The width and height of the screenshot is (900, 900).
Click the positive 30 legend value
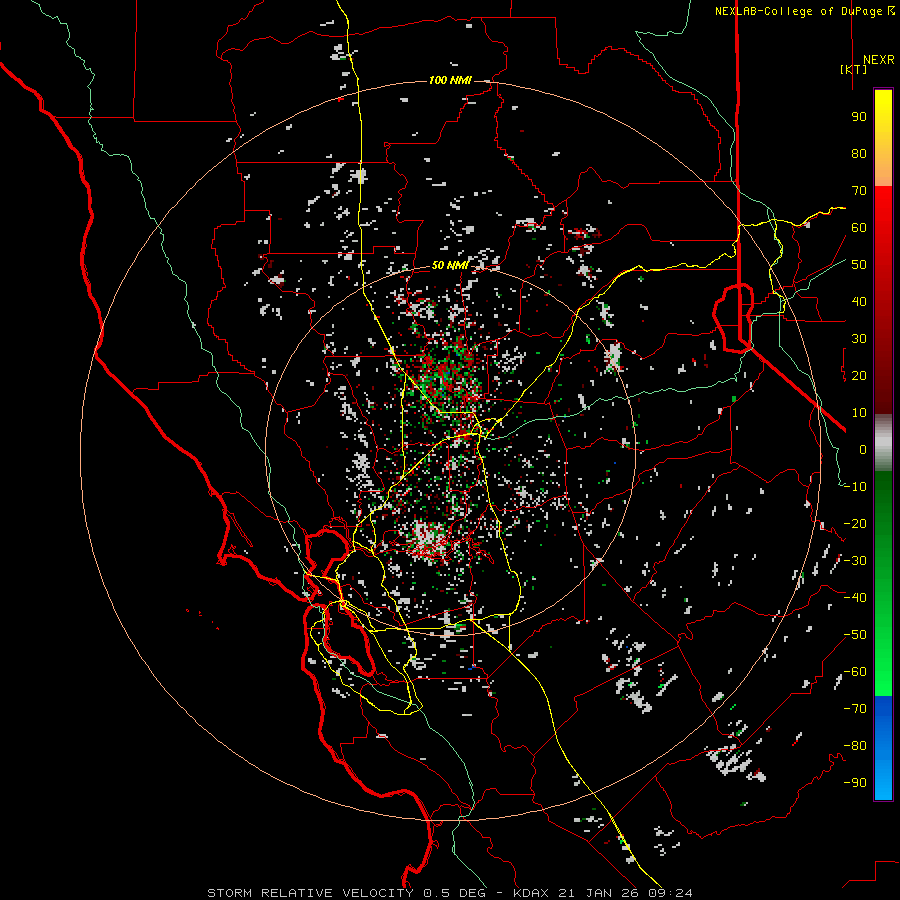pyautogui.click(x=859, y=339)
